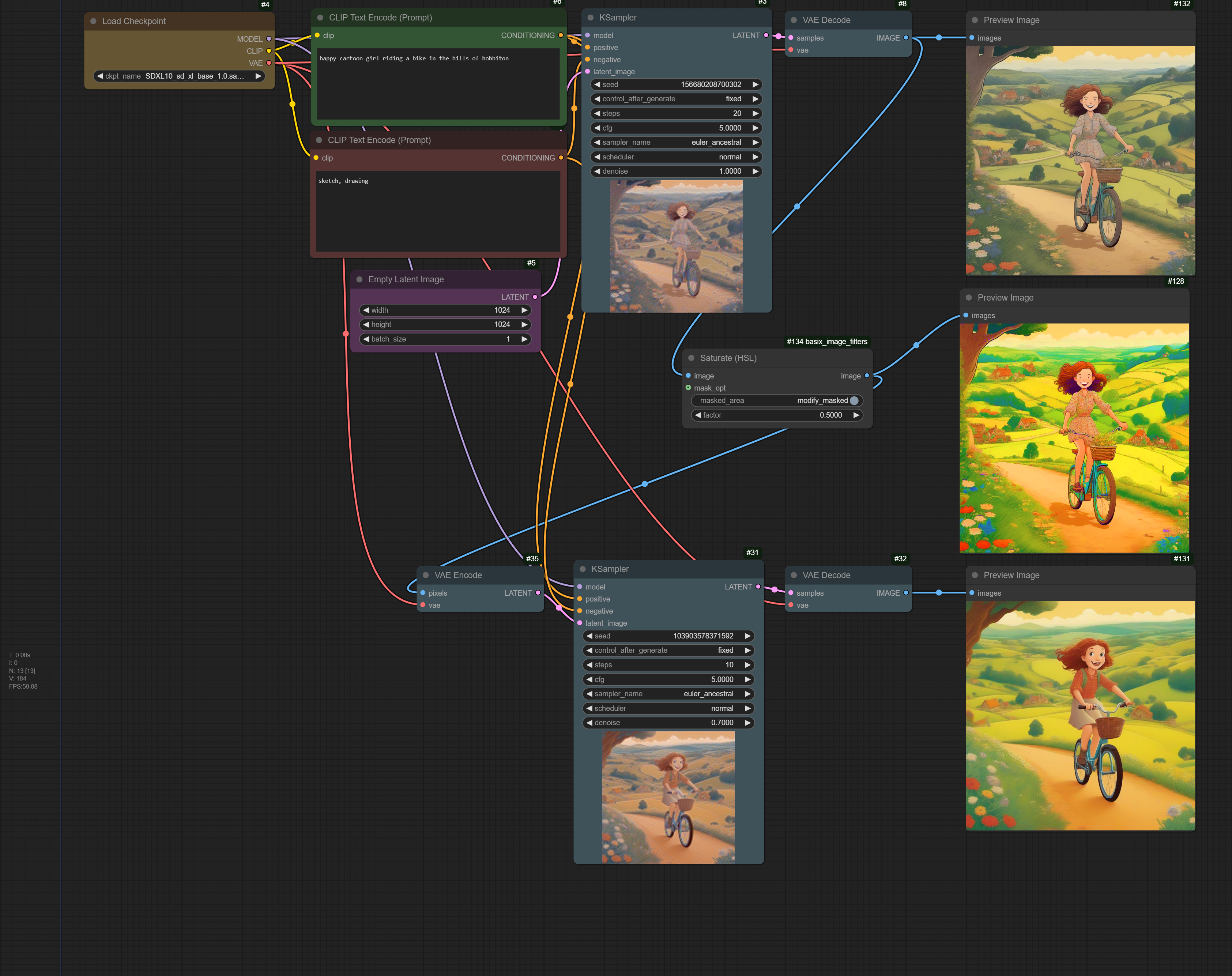
Task: Collapse the top KSampler node dot
Action: click(590, 18)
